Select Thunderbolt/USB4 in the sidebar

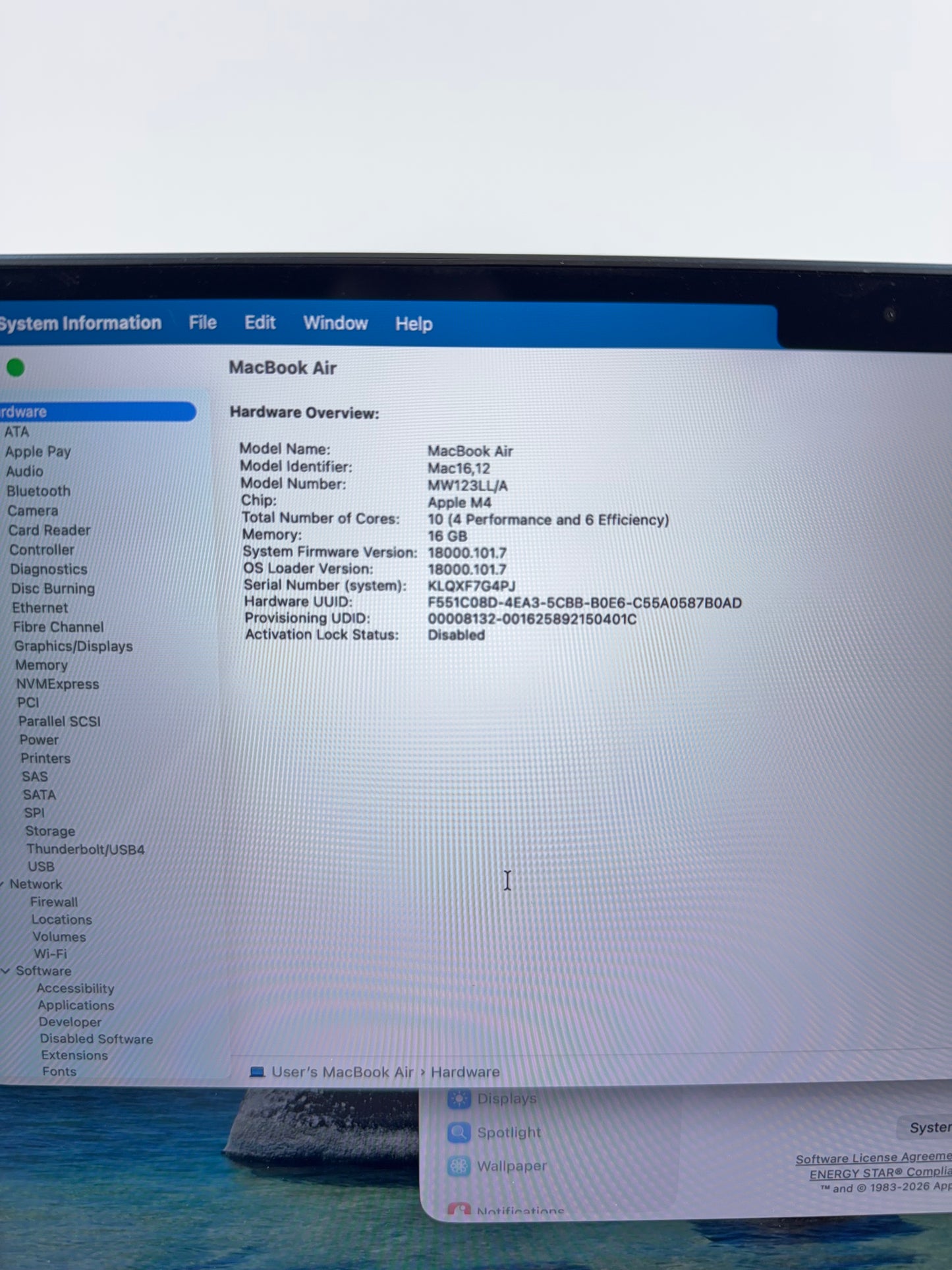click(86, 850)
